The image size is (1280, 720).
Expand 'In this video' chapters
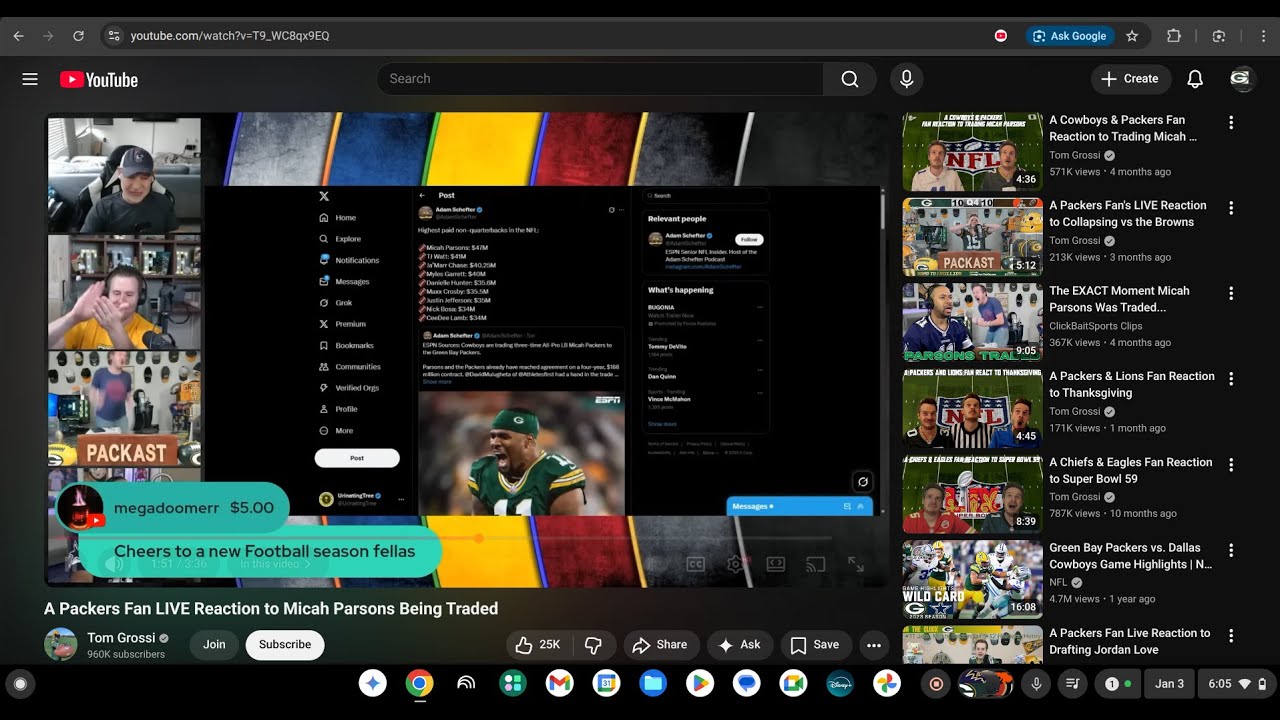click(x=276, y=564)
